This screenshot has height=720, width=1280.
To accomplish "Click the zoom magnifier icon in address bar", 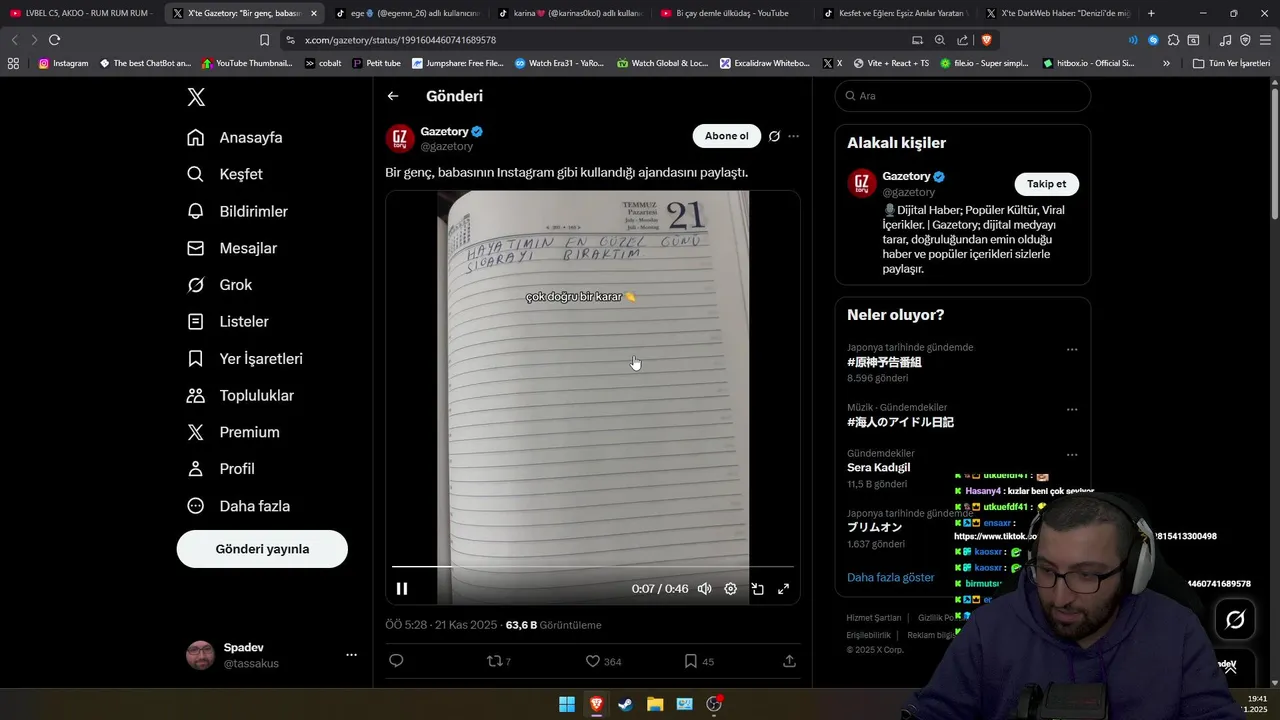I will click(940, 40).
